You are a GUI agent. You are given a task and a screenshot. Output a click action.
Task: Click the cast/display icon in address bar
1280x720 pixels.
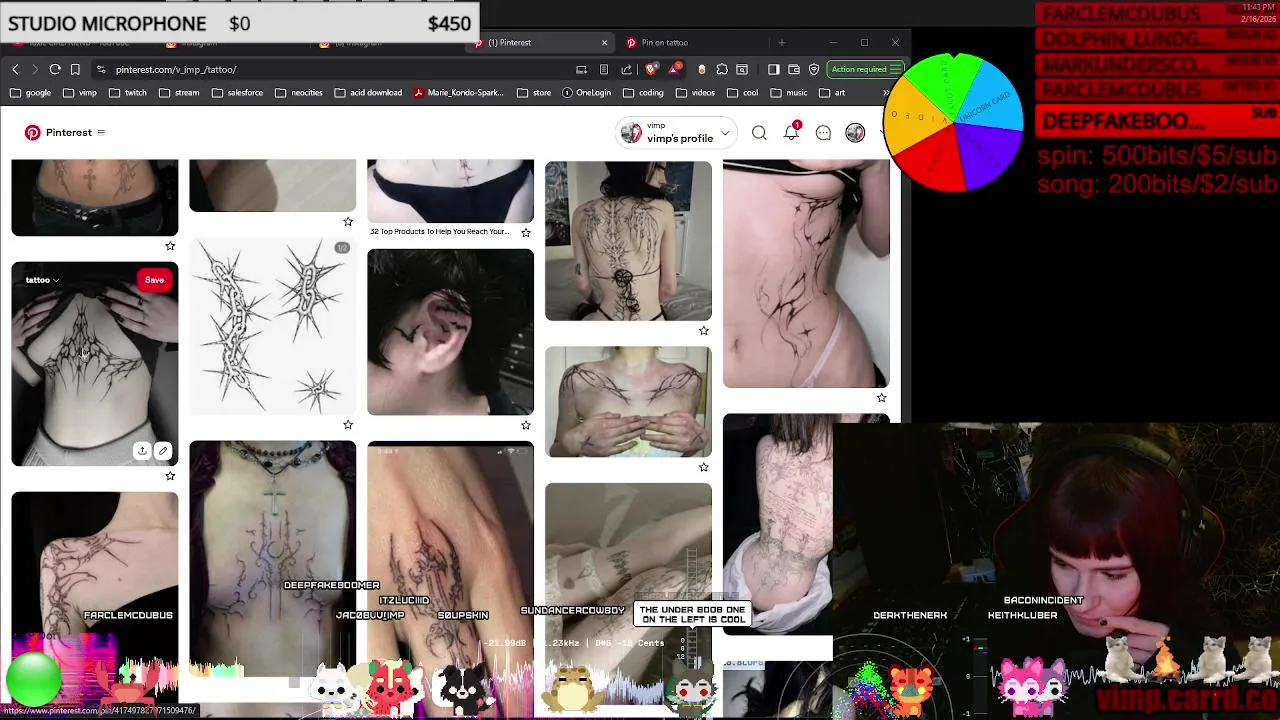click(x=581, y=69)
